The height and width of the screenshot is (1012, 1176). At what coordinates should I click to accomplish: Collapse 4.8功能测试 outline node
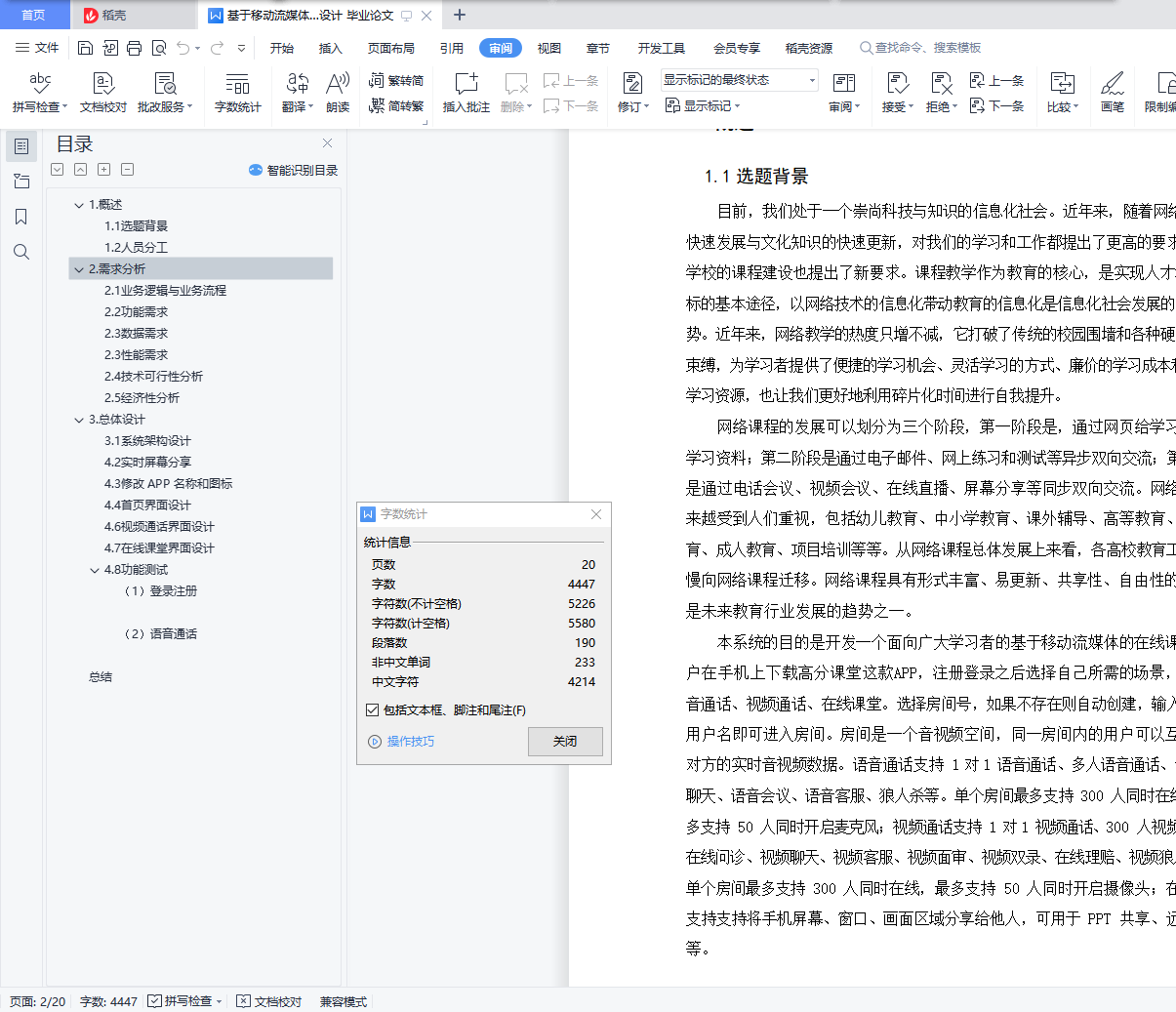(x=95, y=570)
